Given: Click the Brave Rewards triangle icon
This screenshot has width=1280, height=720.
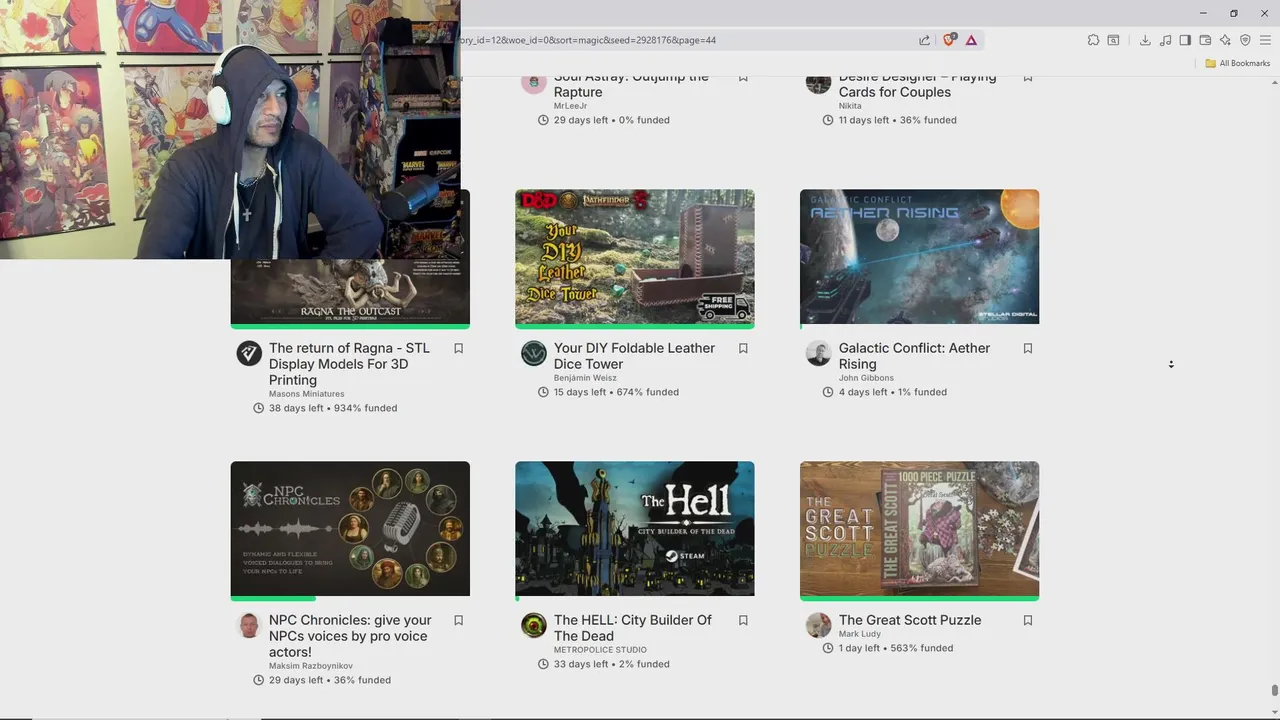Looking at the screenshot, I should coord(971,40).
